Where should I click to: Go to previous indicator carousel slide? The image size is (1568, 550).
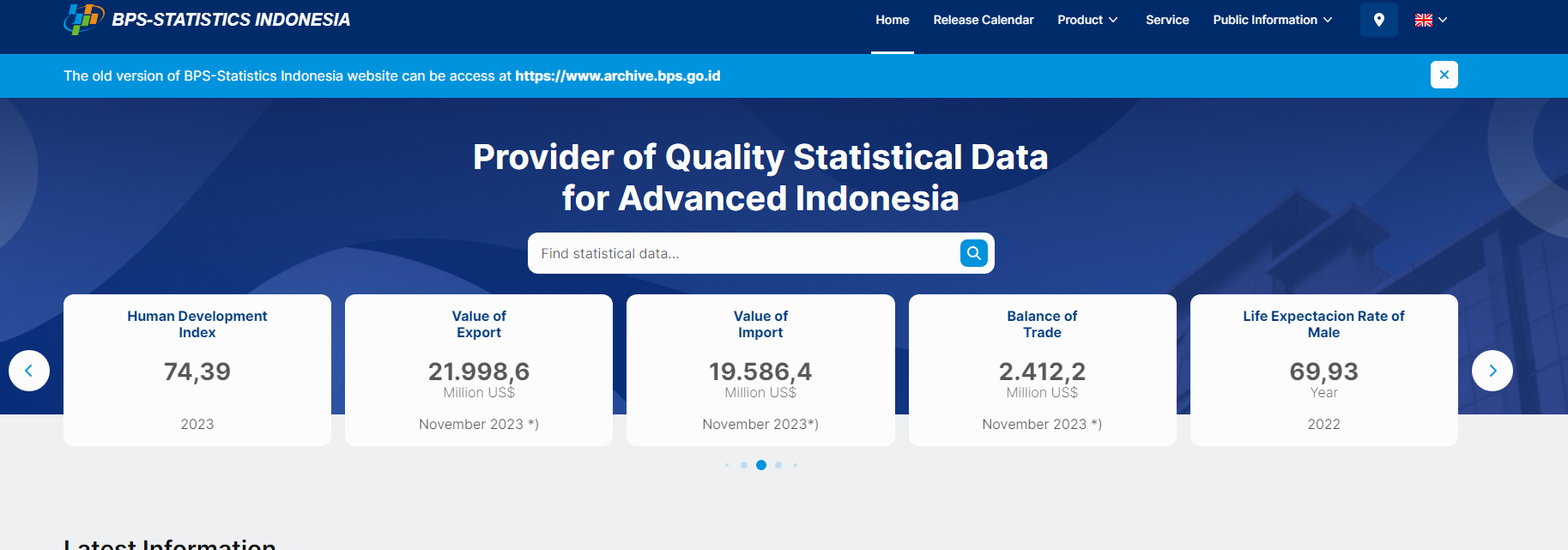tap(29, 371)
